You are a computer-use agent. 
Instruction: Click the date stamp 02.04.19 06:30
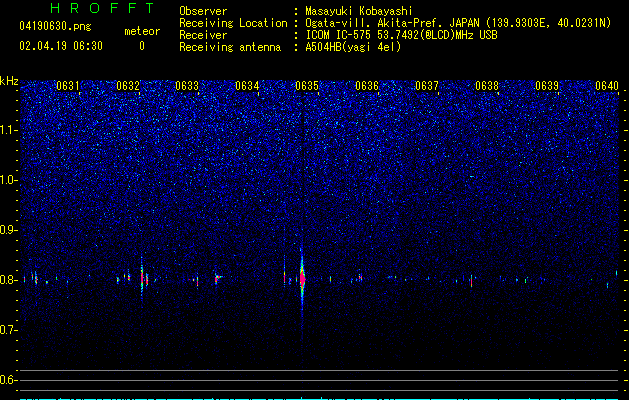pyautogui.click(x=61, y=46)
